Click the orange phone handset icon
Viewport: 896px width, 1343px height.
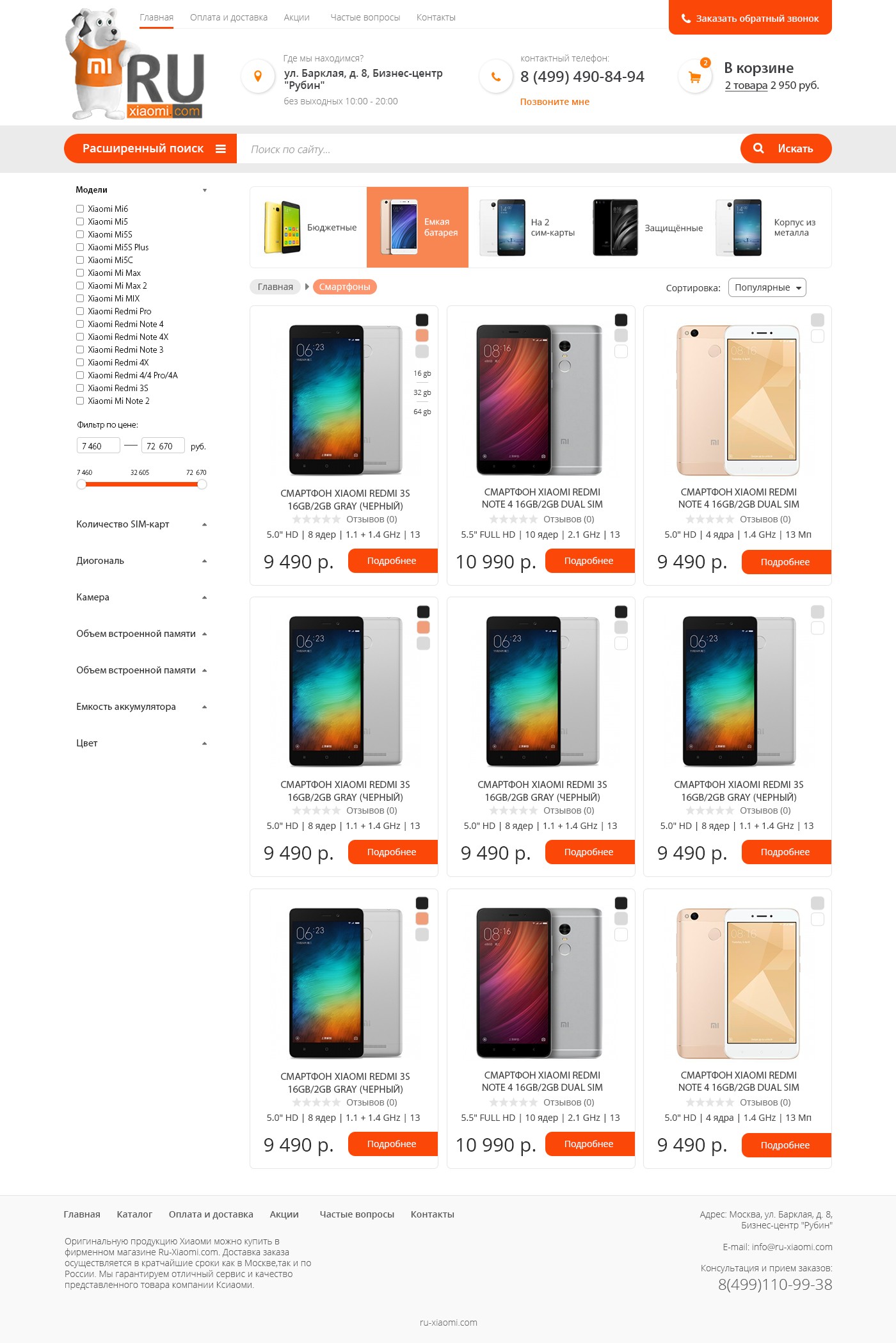point(496,76)
